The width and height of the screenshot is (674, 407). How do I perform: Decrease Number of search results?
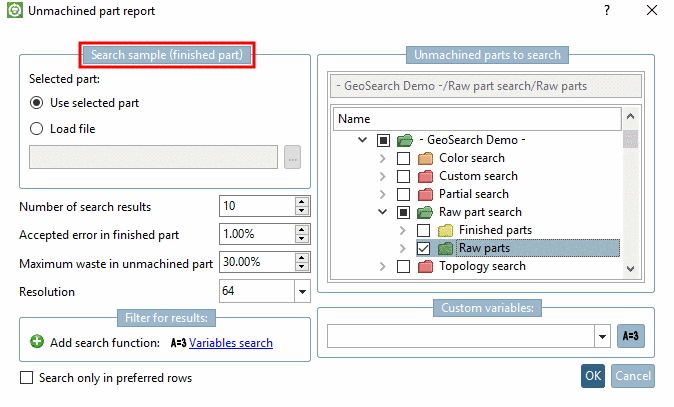point(302,211)
